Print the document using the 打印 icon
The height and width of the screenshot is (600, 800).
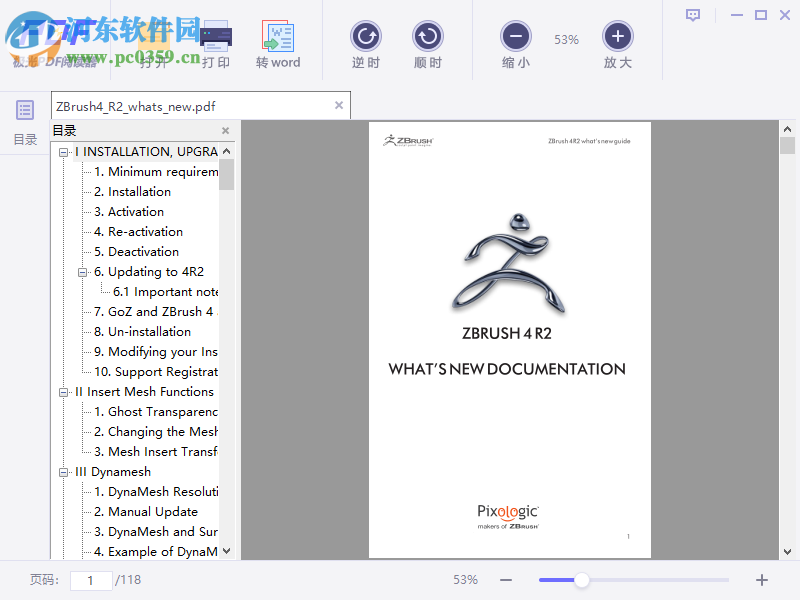pyautogui.click(x=217, y=35)
